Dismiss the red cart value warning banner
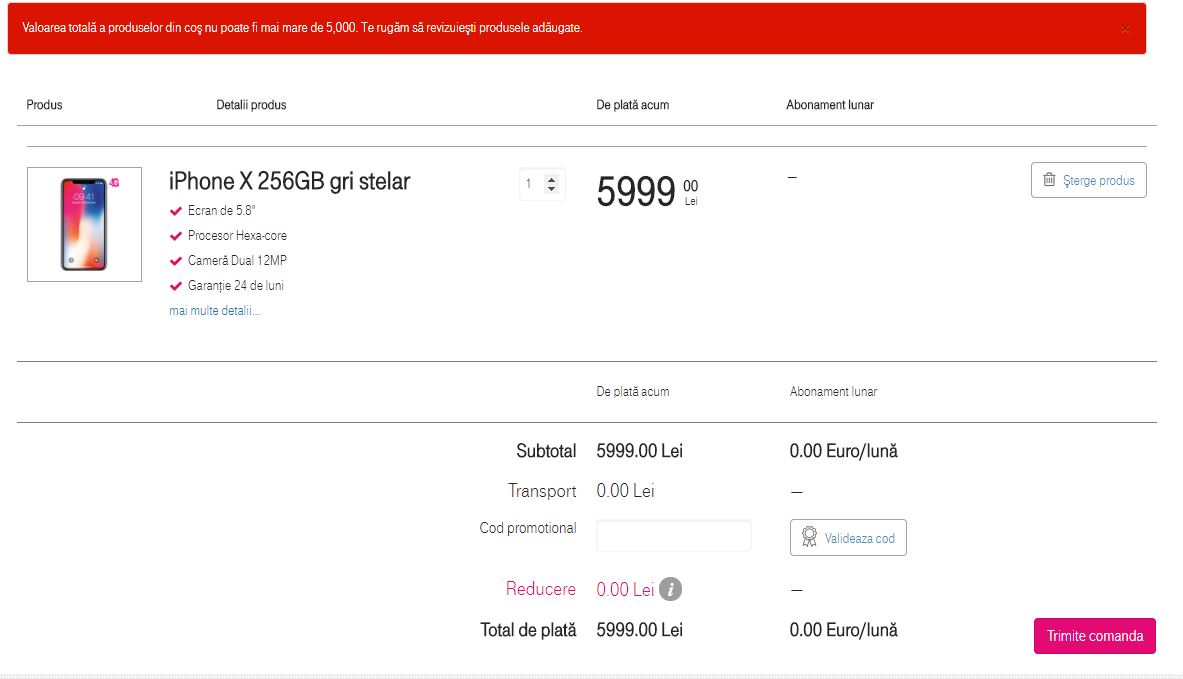This screenshot has width=1183, height=679. (x=1124, y=29)
